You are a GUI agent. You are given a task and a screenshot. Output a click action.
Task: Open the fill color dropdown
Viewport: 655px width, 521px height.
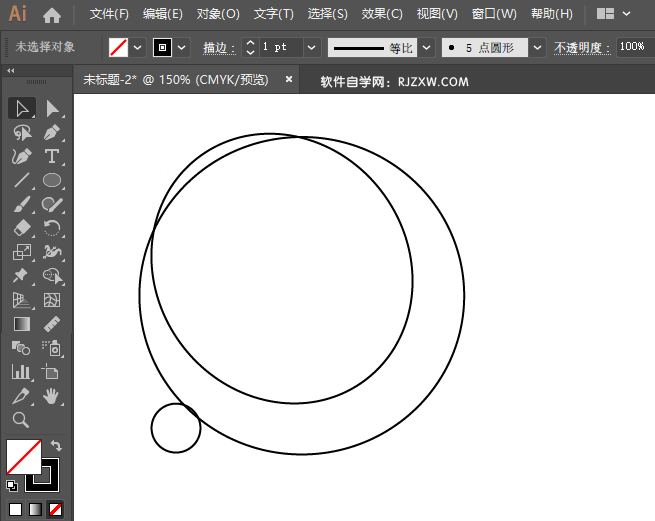137,48
